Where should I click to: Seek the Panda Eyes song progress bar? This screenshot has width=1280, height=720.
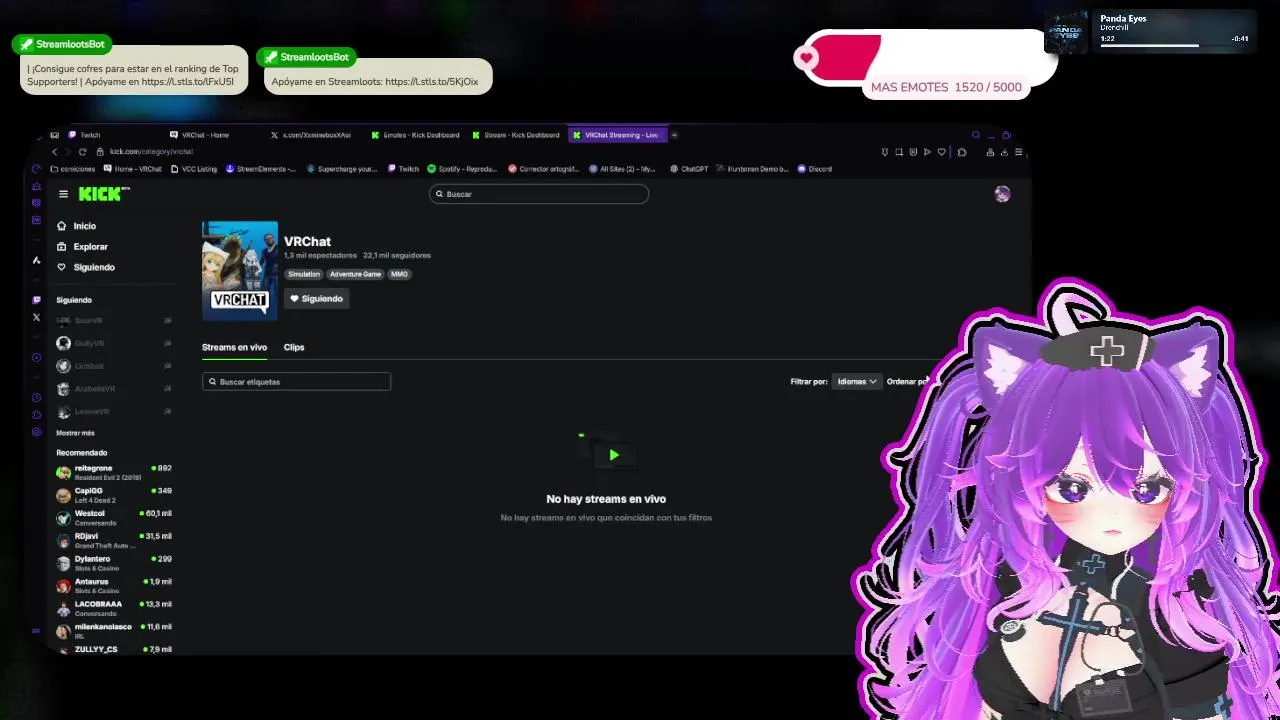(1174, 45)
